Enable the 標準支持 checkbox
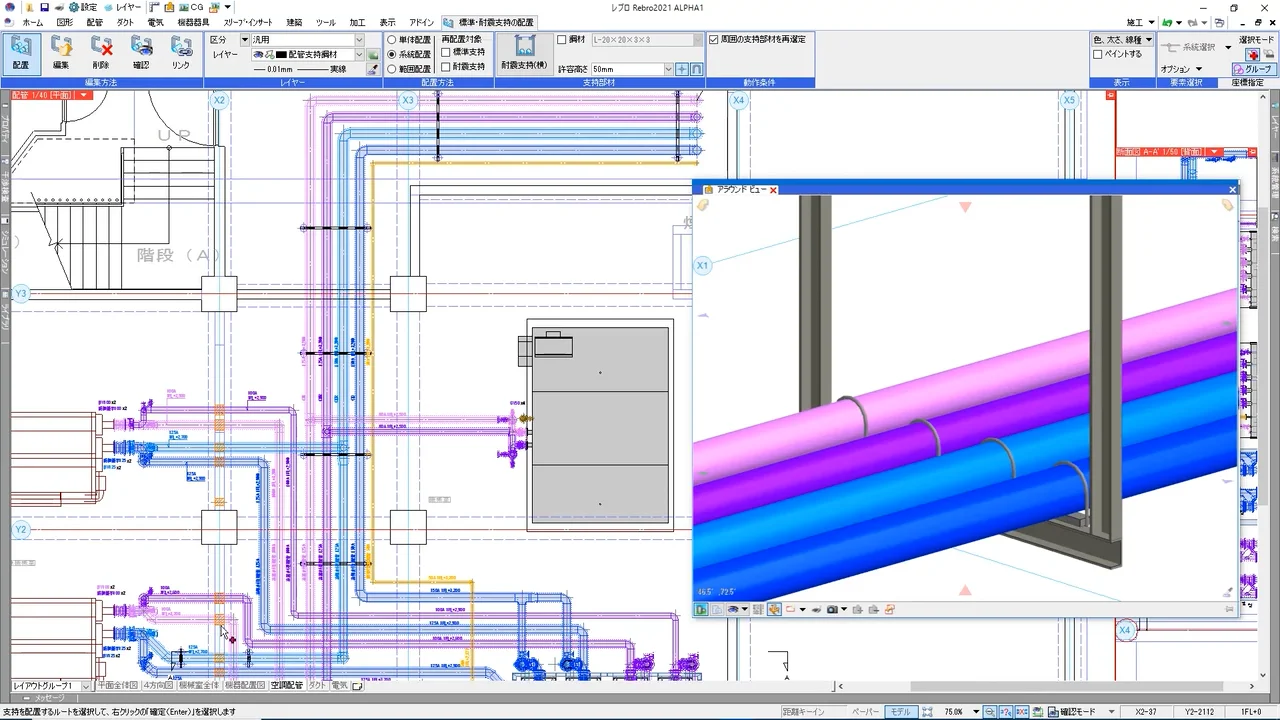 click(446, 52)
